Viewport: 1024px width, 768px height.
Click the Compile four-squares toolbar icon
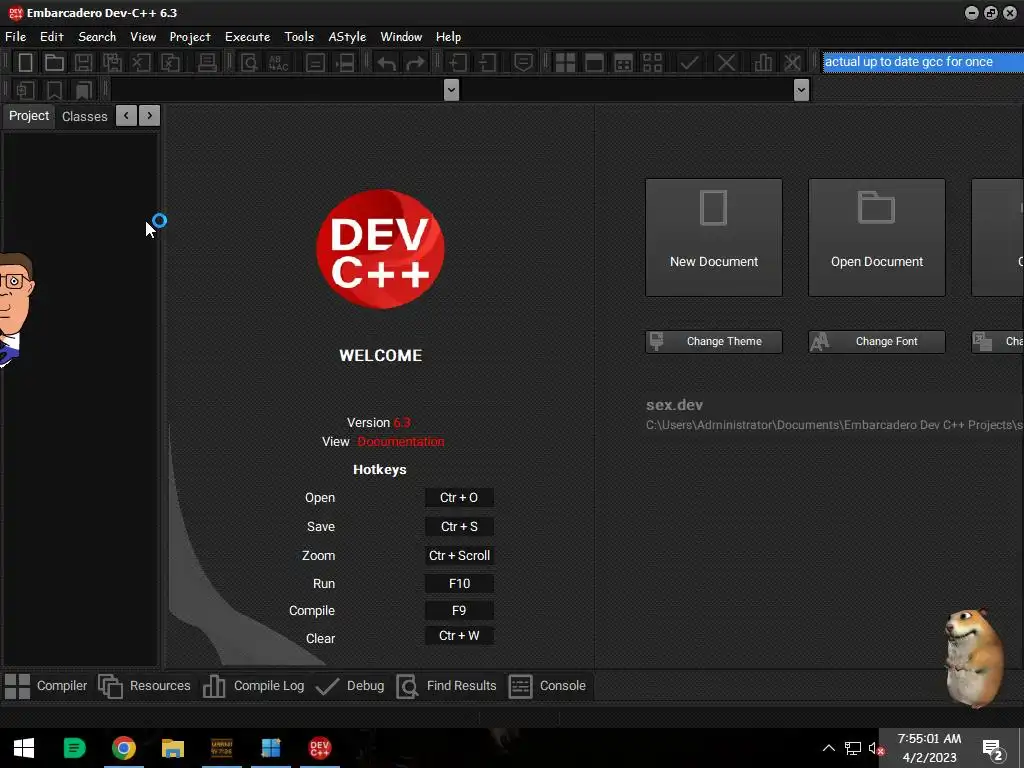pyautogui.click(x=565, y=63)
